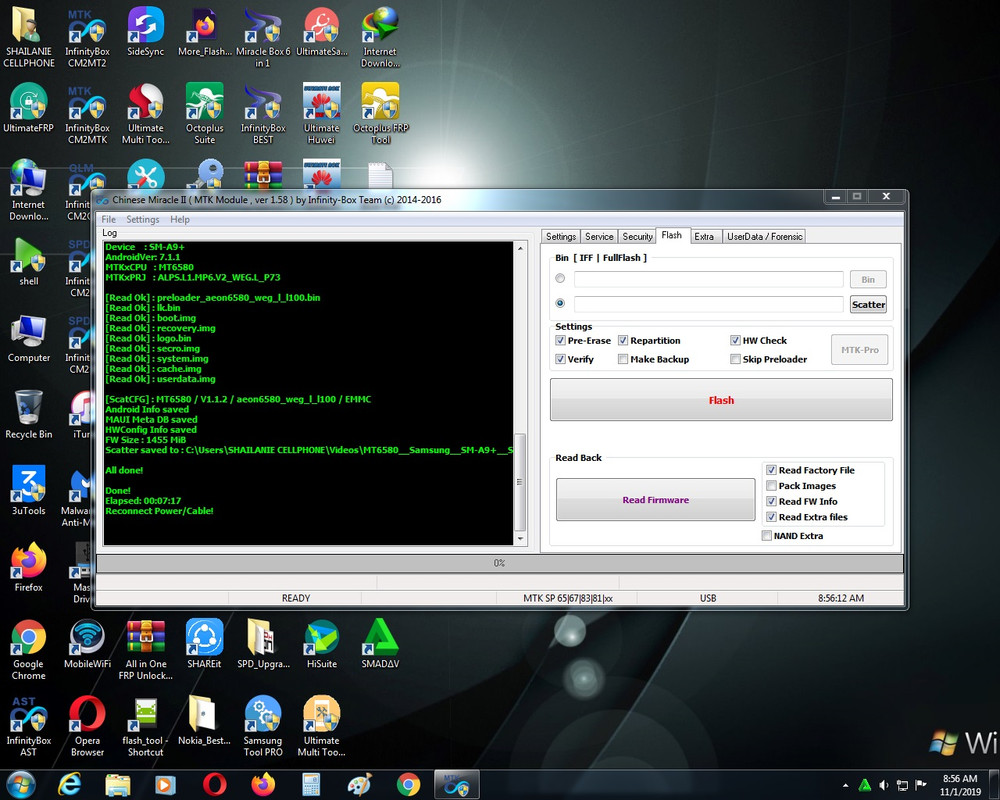Open InfinityBox CM2MT2 desktop shortcut
The height and width of the screenshot is (800, 1000).
tap(87, 38)
